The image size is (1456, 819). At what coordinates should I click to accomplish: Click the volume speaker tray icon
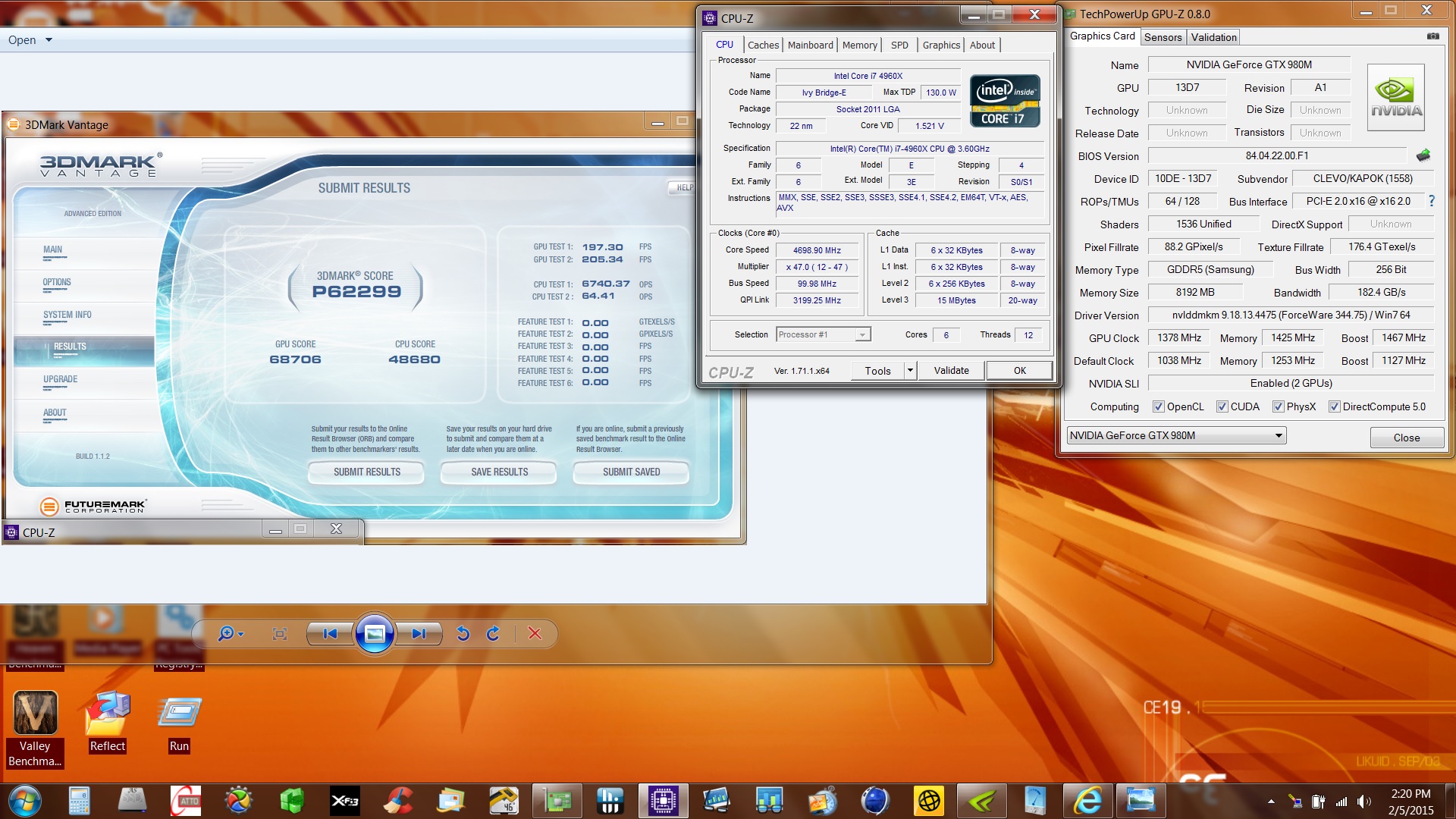(1363, 802)
